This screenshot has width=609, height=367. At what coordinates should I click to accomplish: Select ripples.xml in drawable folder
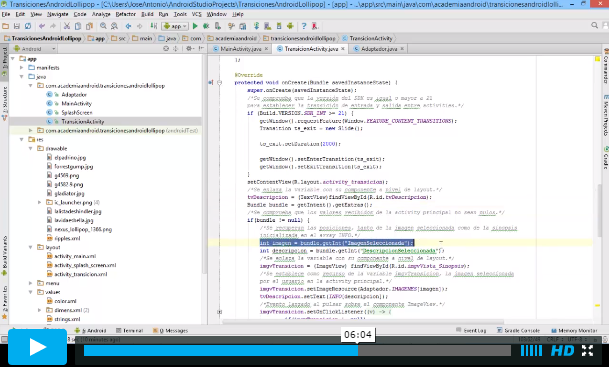[x=67, y=238]
